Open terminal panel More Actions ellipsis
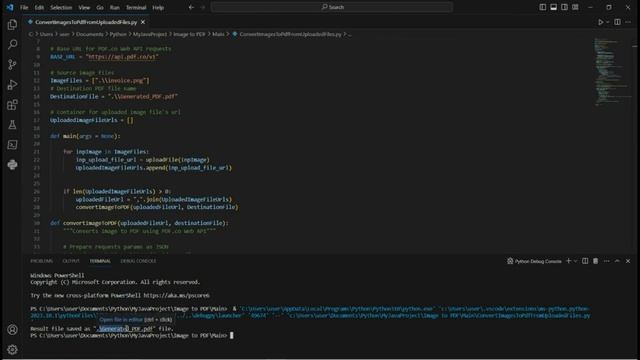The height and width of the screenshot is (360, 640). [x=607, y=261]
